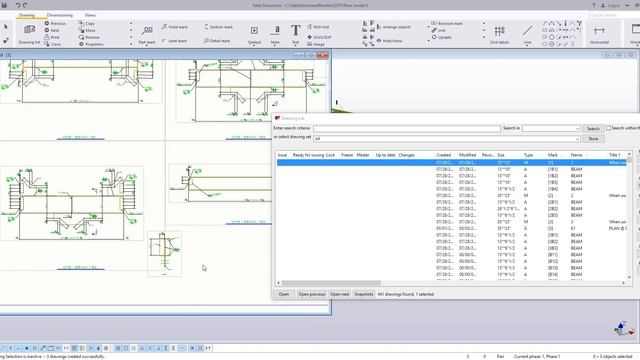Click the Undo arrow icon
The image size is (640, 360).
18,5
